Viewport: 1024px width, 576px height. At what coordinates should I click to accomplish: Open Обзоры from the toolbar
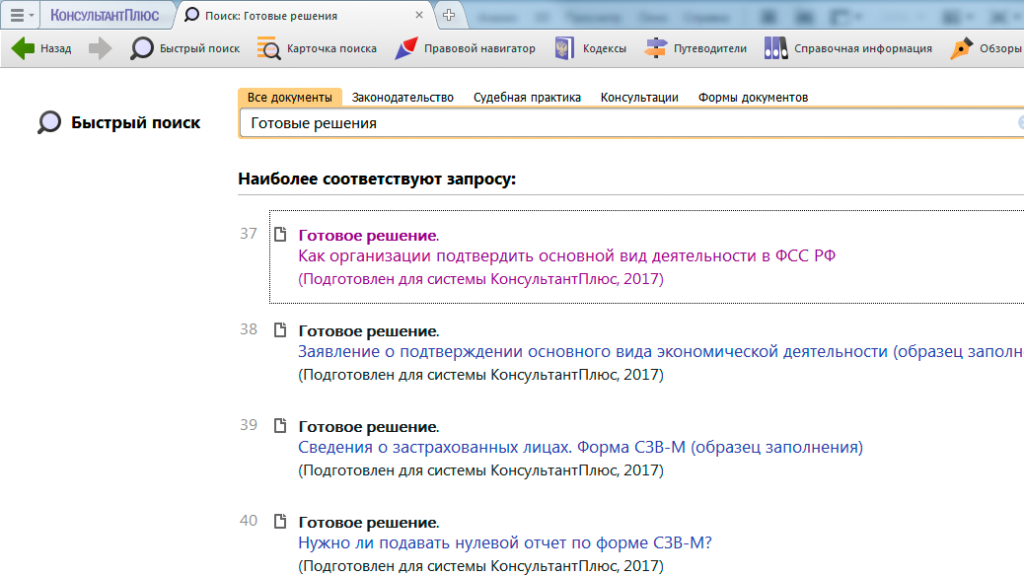point(986,48)
